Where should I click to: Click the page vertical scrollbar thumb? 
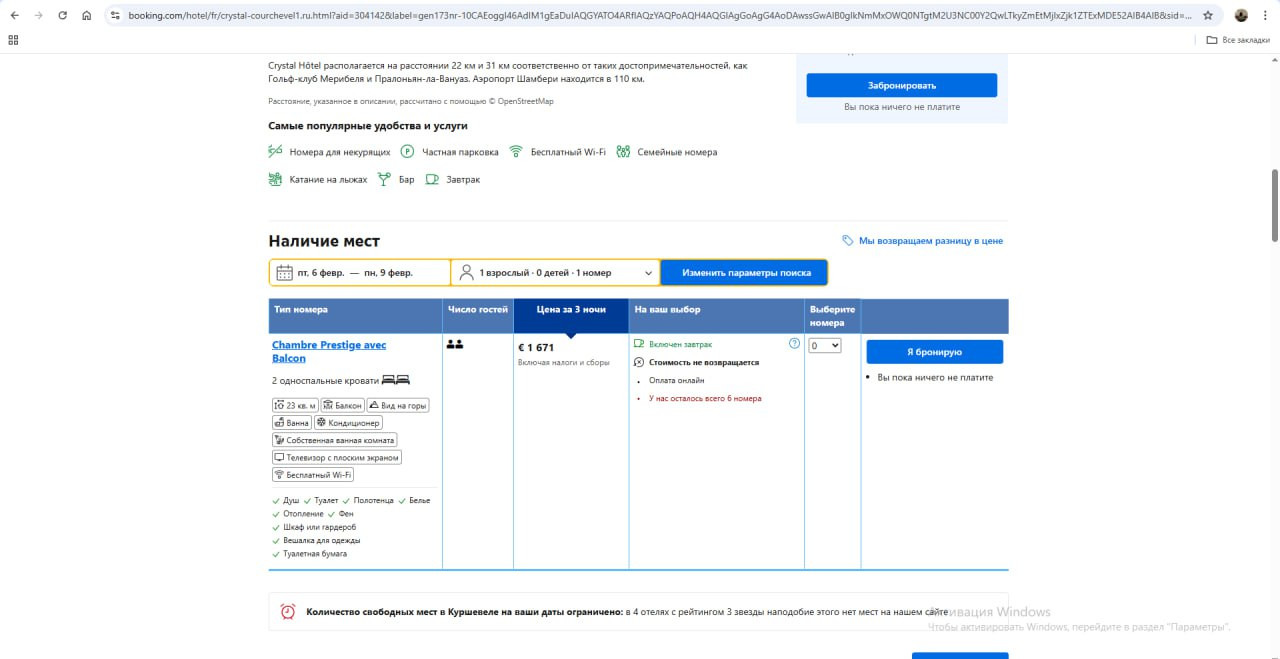coord(1274,204)
